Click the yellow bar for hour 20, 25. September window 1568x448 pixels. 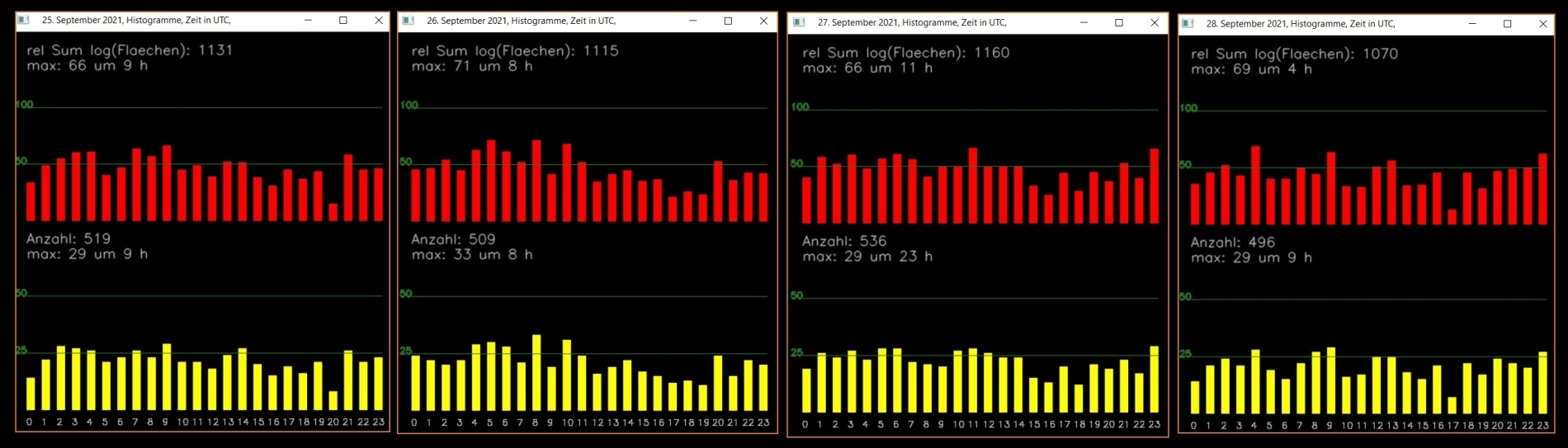coord(333,401)
